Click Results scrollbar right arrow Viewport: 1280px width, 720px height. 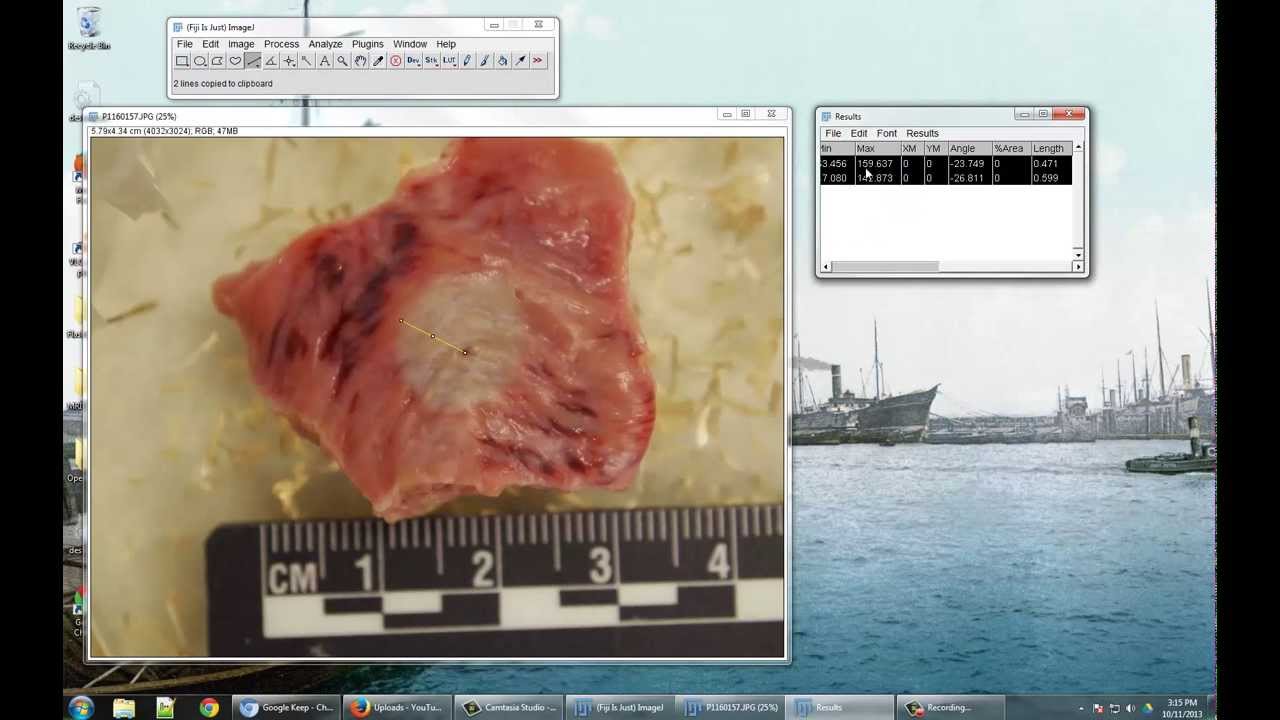point(1078,266)
